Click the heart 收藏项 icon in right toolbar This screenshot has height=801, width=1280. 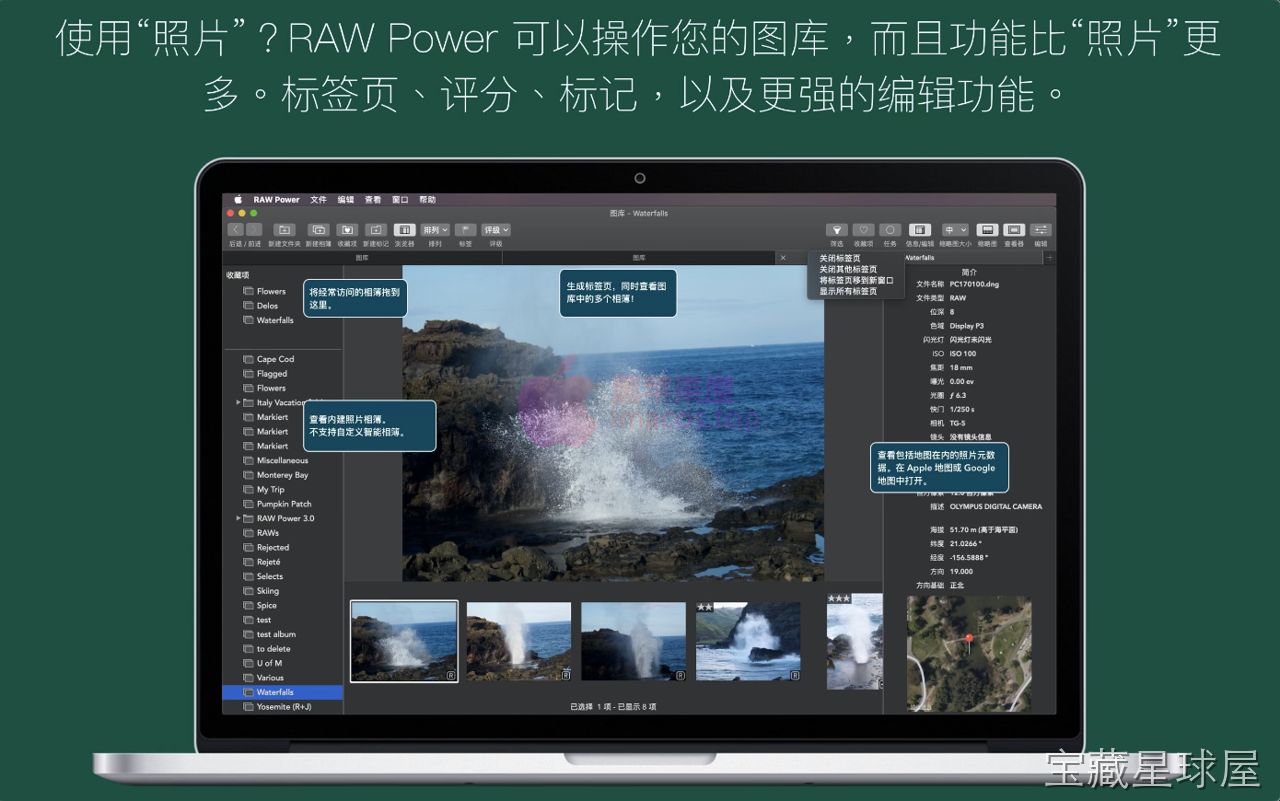(x=864, y=230)
